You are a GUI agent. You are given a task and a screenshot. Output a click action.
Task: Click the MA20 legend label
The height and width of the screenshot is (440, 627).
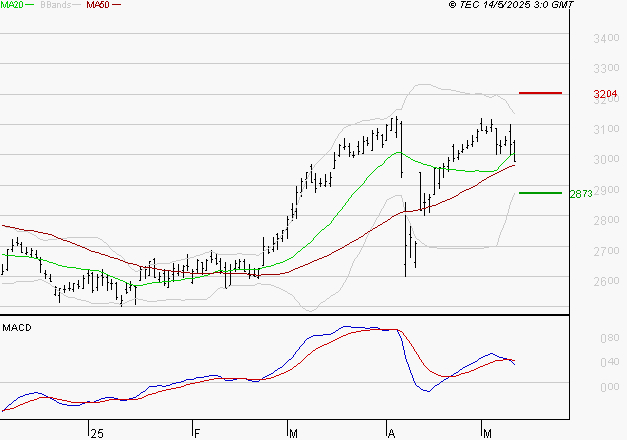(12, 5)
